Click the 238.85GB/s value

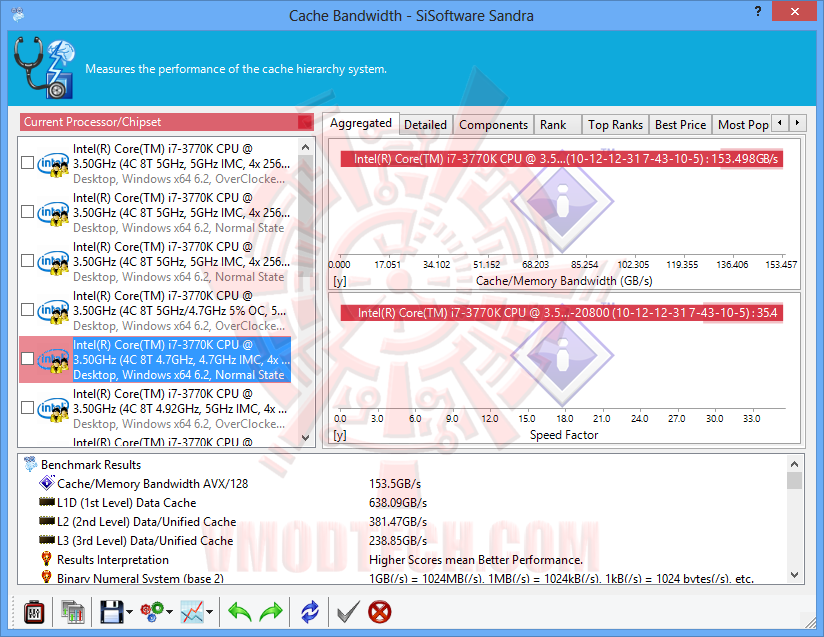(398, 541)
